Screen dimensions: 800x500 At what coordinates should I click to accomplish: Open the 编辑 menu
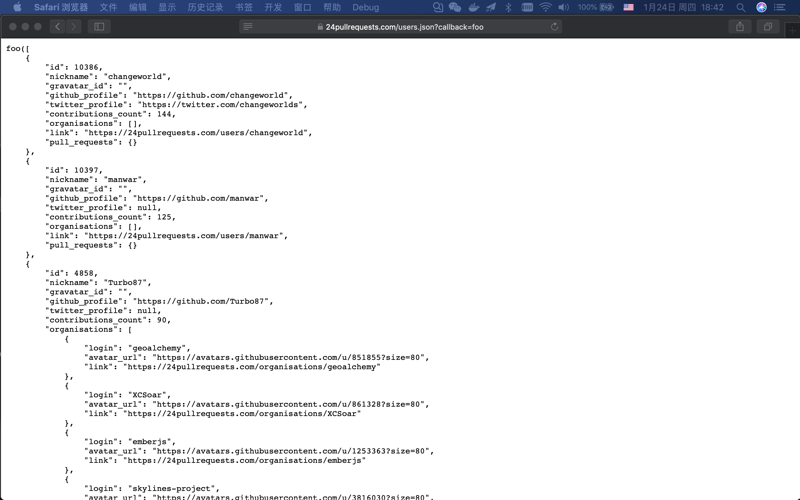138,7
